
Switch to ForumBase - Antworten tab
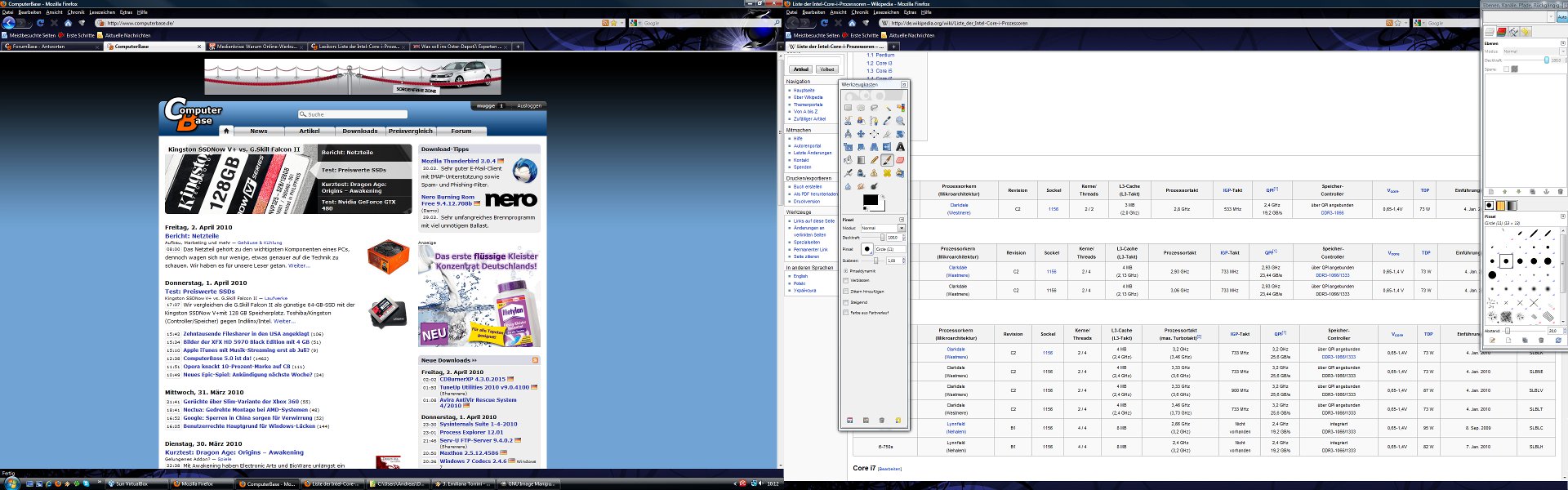point(51,47)
